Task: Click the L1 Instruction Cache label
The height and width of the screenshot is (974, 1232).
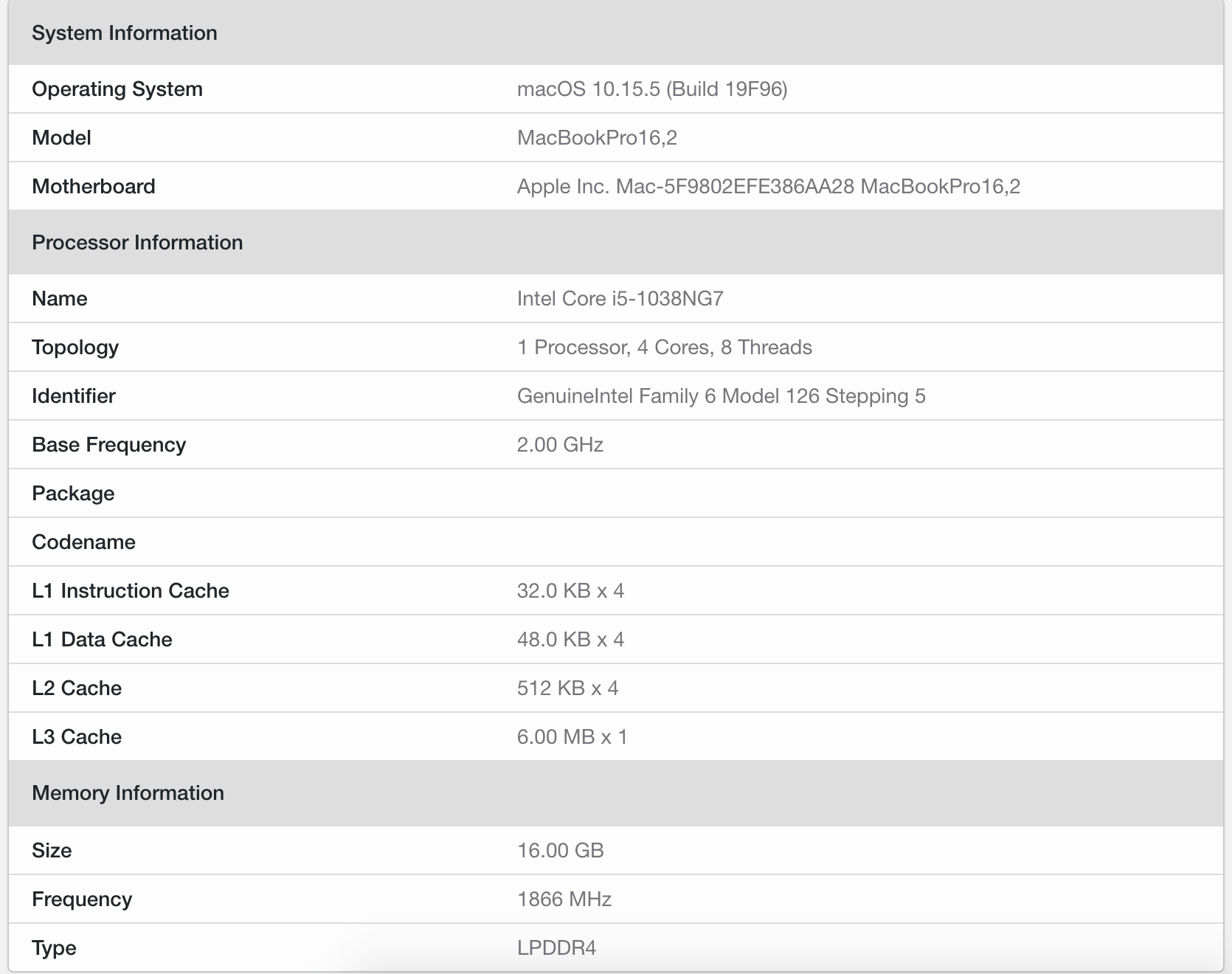Action: (131, 591)
